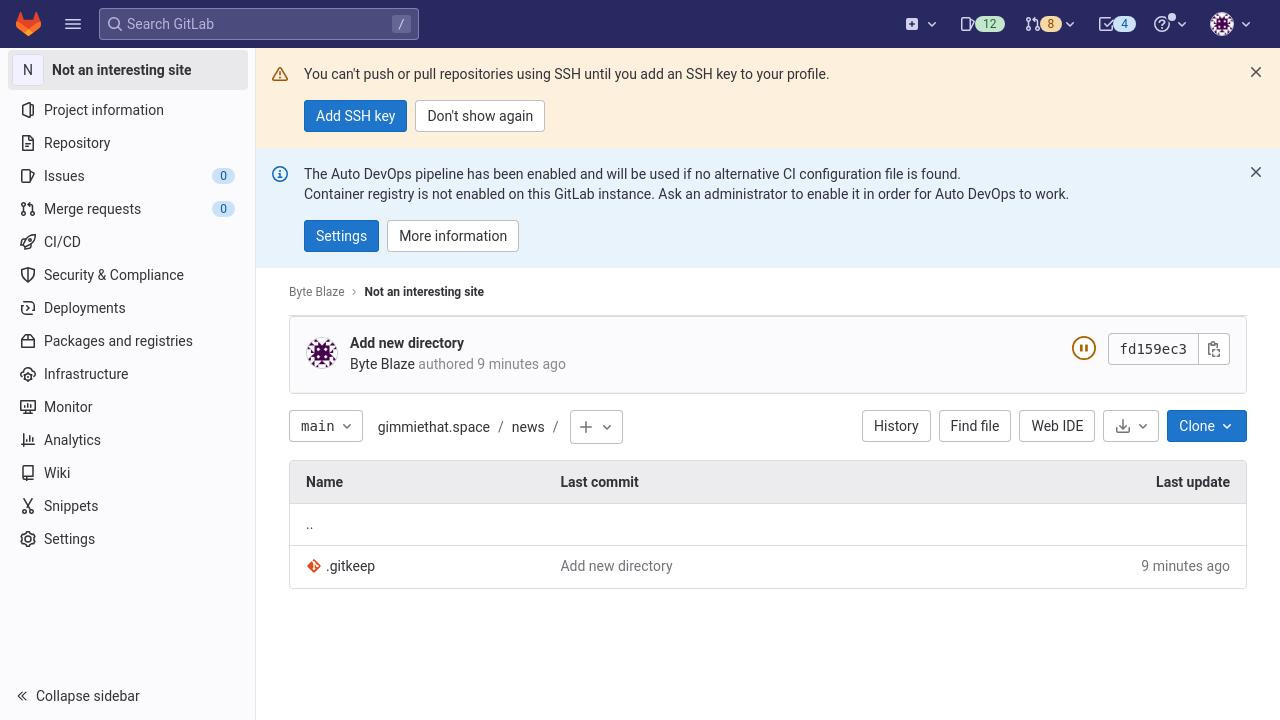This screenshot has width=1280, height=720.
Task: Click the GitLab fox logo
Action: point(28,24)
